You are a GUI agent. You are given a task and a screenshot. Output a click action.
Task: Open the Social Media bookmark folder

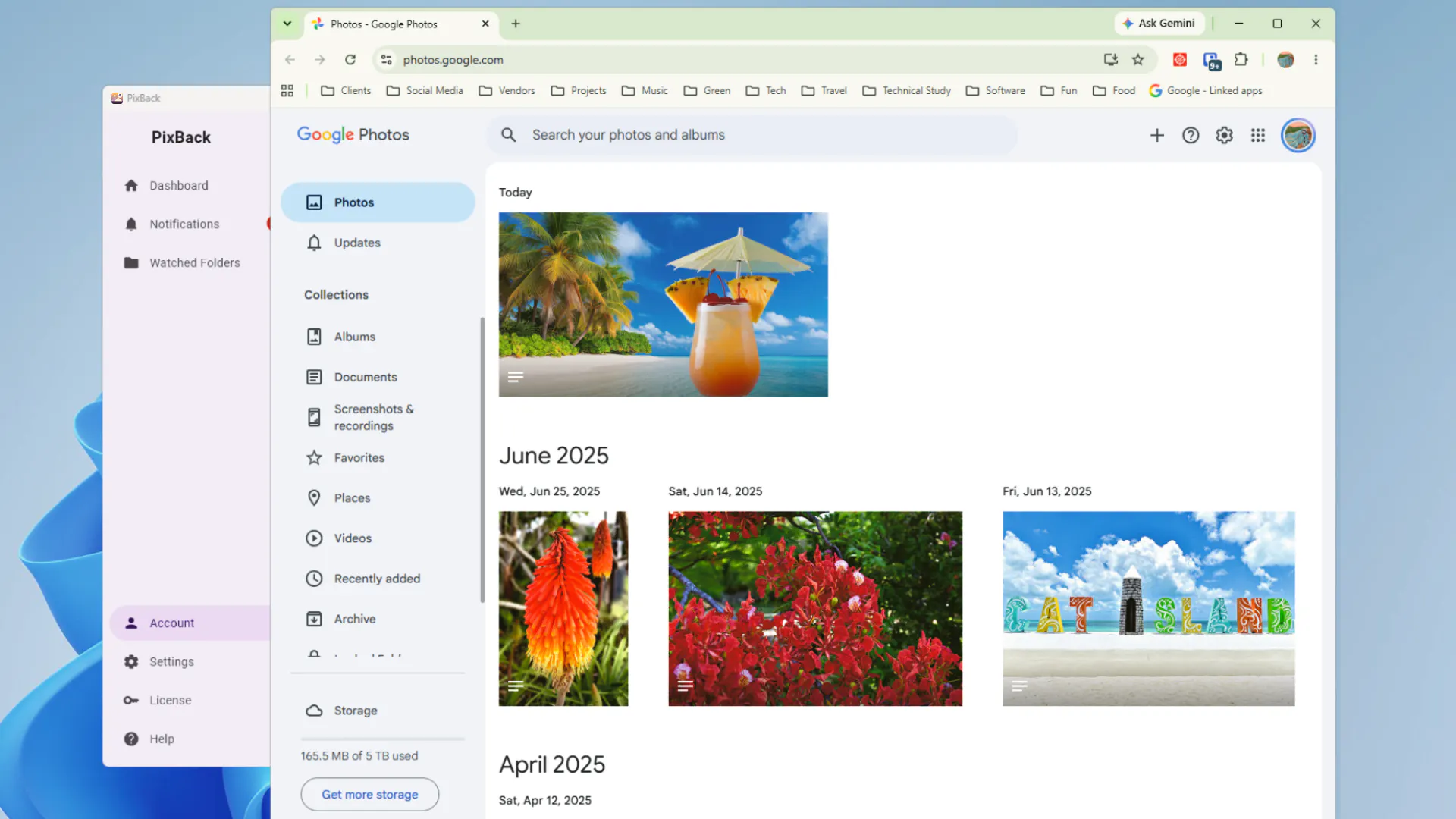pos(425,91)
